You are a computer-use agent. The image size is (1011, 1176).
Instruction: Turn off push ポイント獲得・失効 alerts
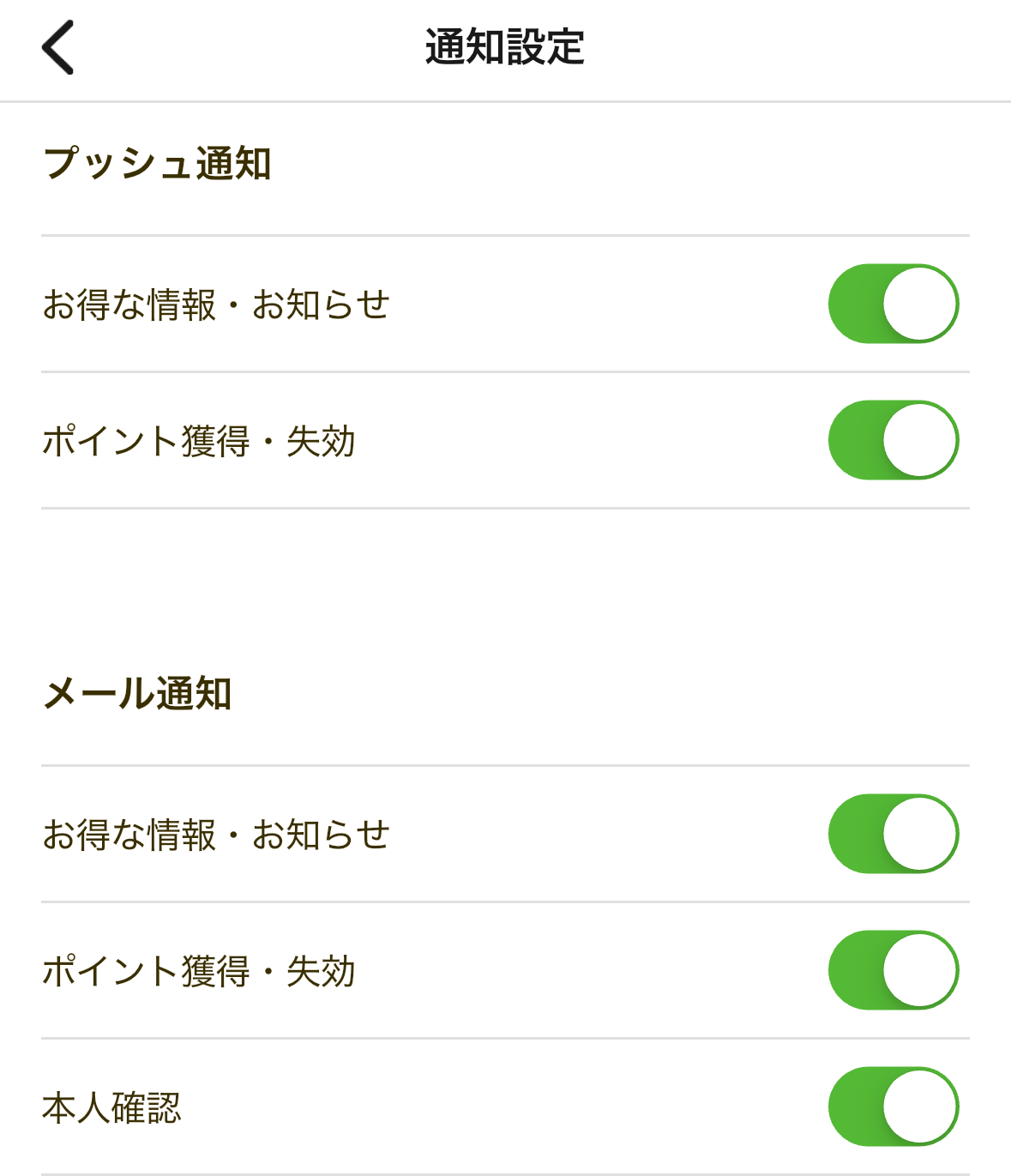click(x=893, y=440)
